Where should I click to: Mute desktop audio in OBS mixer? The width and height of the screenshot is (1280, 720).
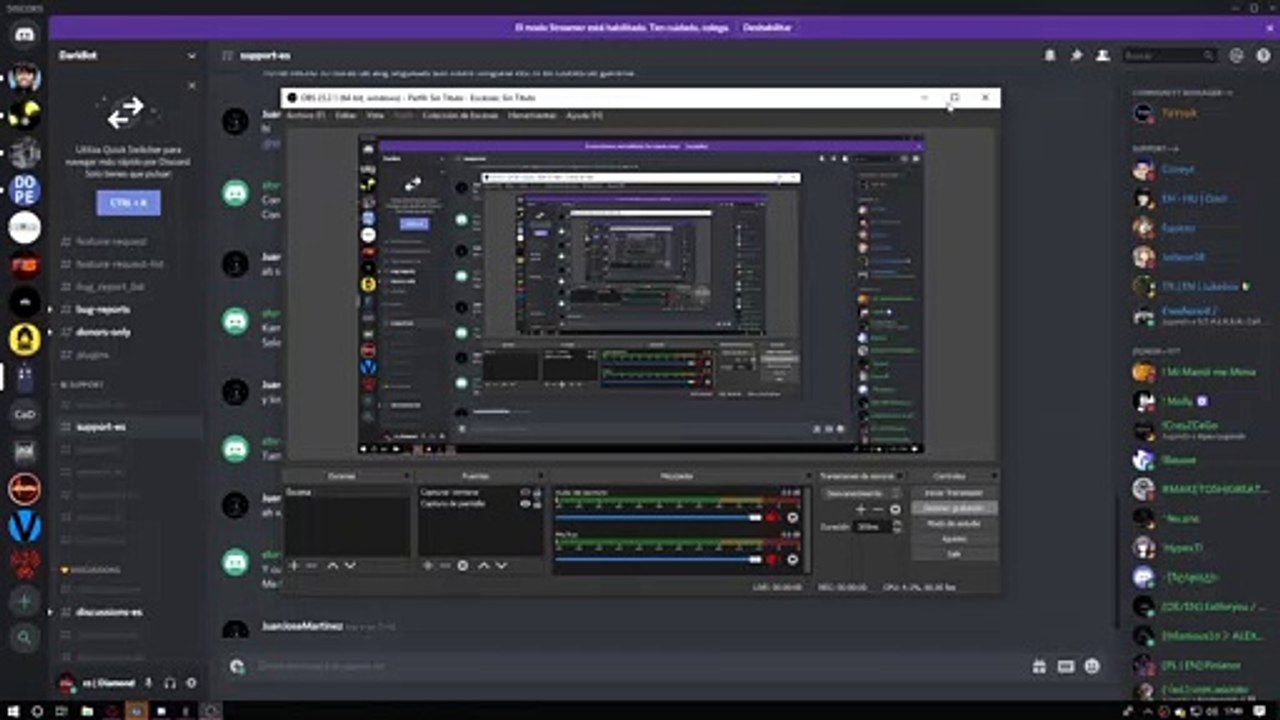tap(771, 517)
